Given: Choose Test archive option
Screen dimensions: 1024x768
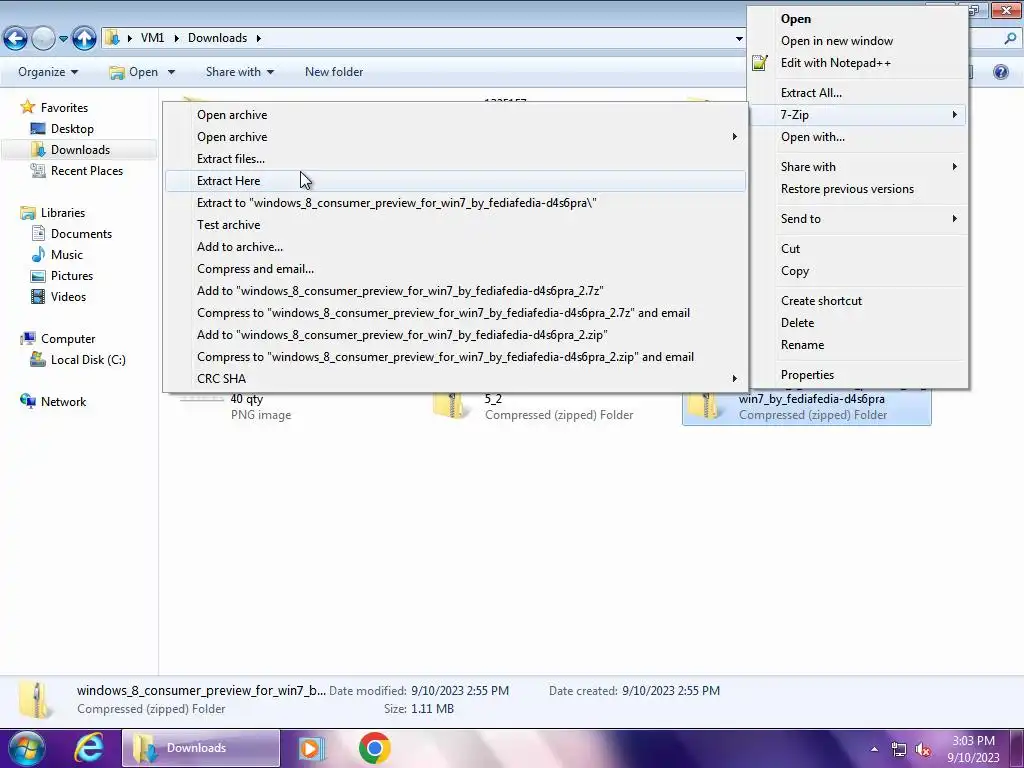Looking at the screenshot, I should (455, 225).
